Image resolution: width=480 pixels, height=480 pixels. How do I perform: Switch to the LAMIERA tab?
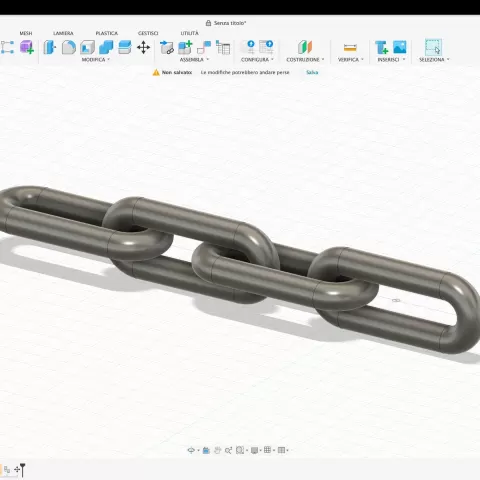(63, 33)
